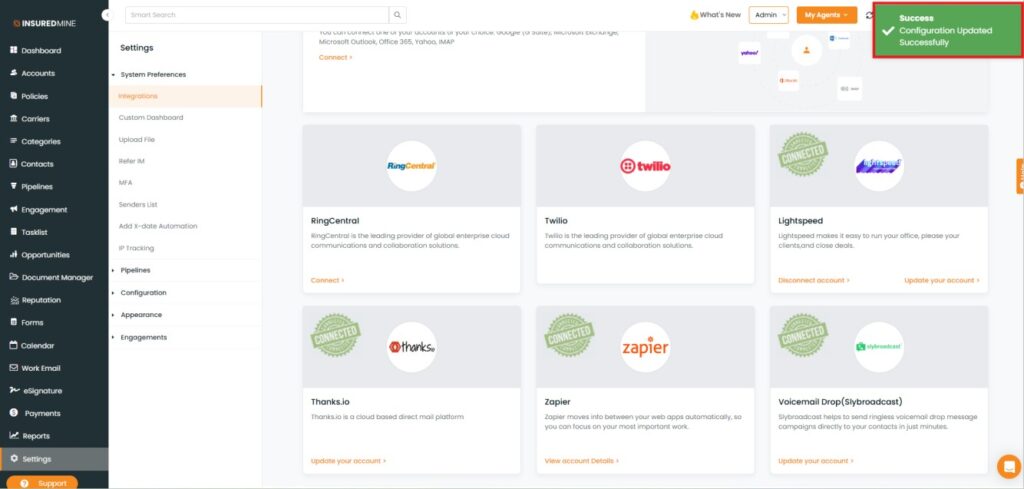Click the refresh sync icon in header
This screenshot has height=489, width=1024.
868,15
